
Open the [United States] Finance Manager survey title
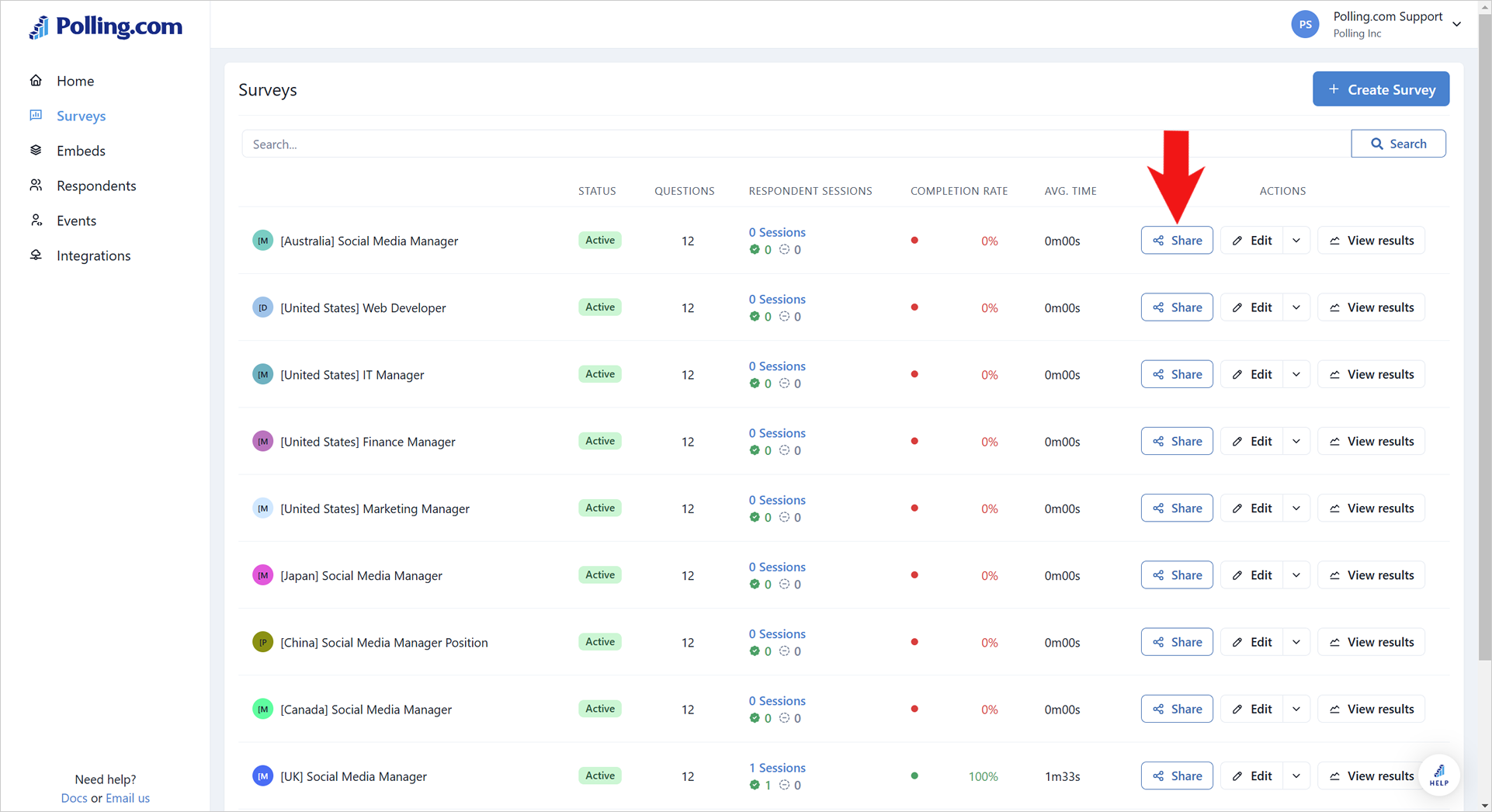coord(368,442)
